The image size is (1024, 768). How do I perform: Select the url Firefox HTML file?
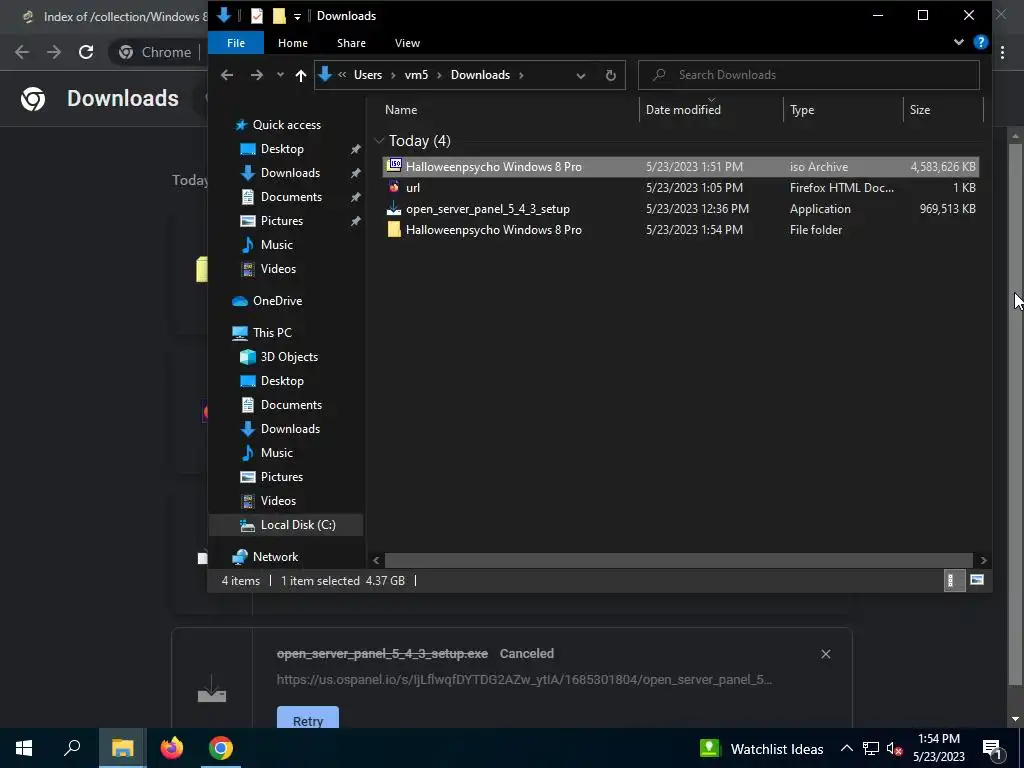pos(680,187)
